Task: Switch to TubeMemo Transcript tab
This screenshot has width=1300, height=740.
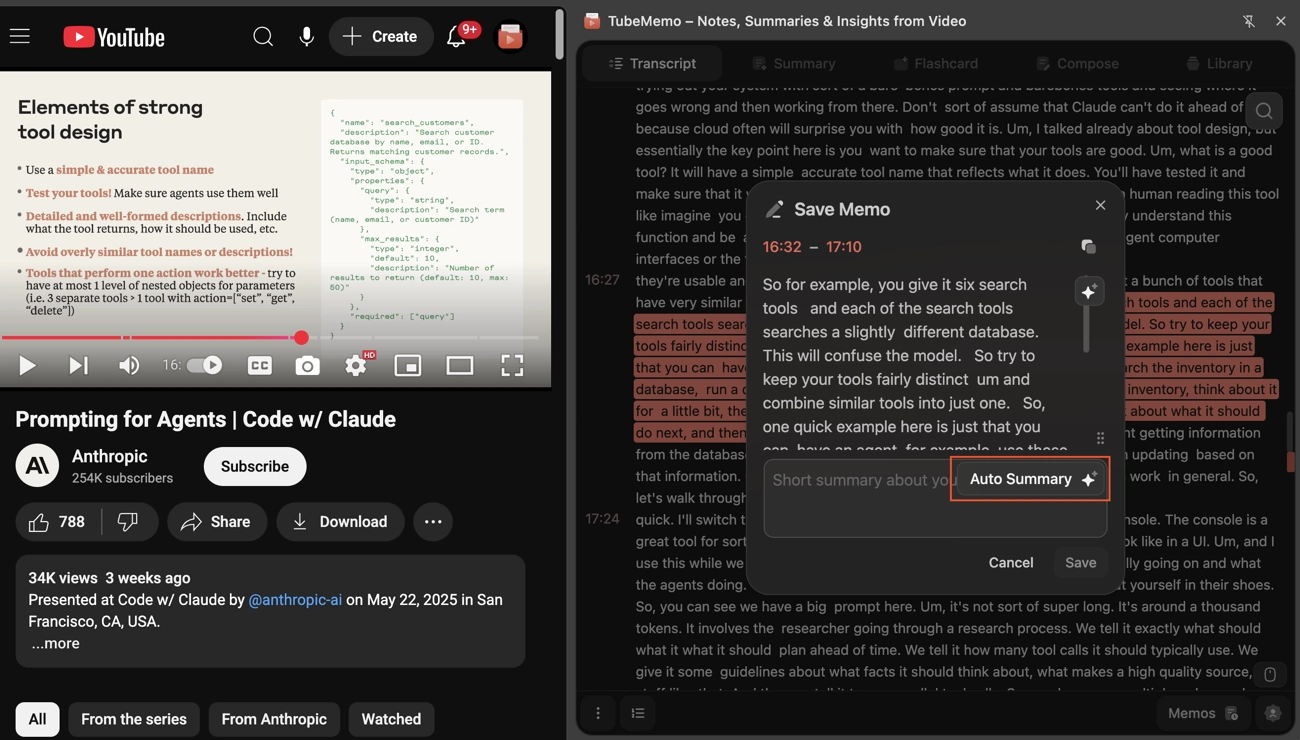Action: [653, 63]
